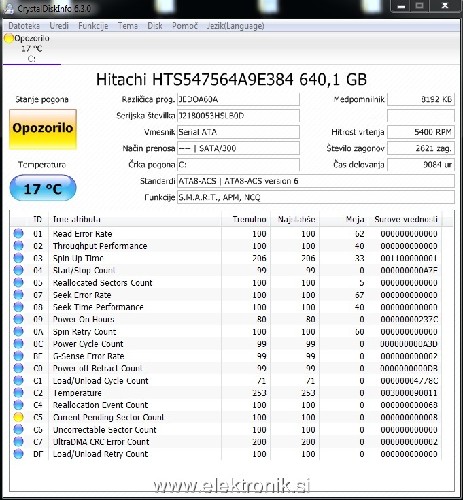Click blue status icon for UltraDMA CRC Error Count
Screen dimensions: 463x500
point(18,441)
